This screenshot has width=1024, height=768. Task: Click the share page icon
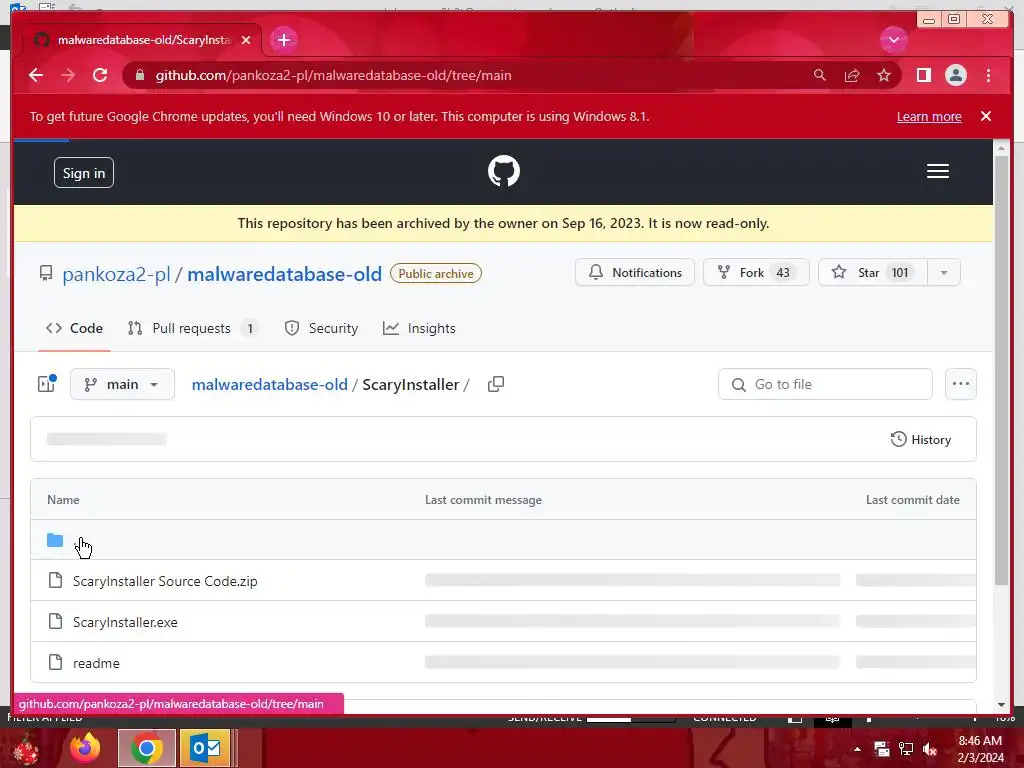pos(852,75)
